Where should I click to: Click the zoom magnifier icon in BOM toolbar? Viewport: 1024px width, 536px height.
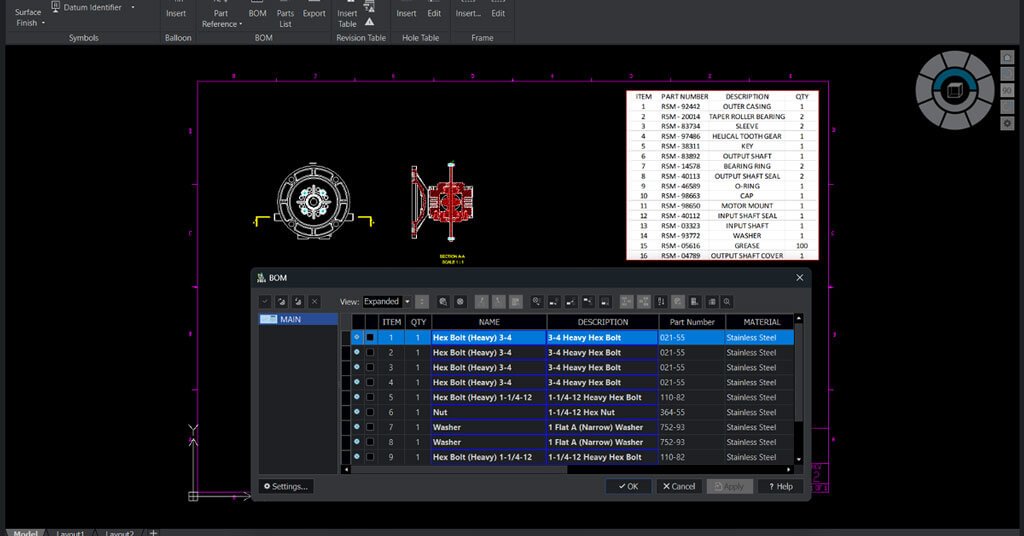coord(727,301)
